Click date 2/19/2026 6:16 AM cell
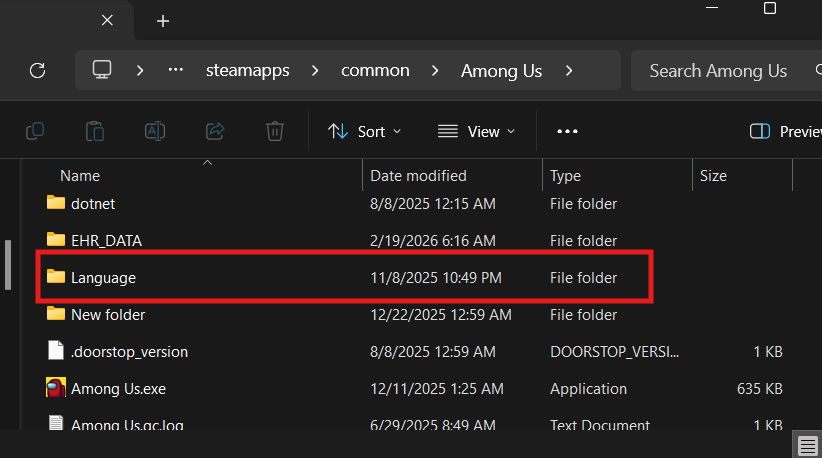Screen dimensions: 822x458 [x=432, y=241]
